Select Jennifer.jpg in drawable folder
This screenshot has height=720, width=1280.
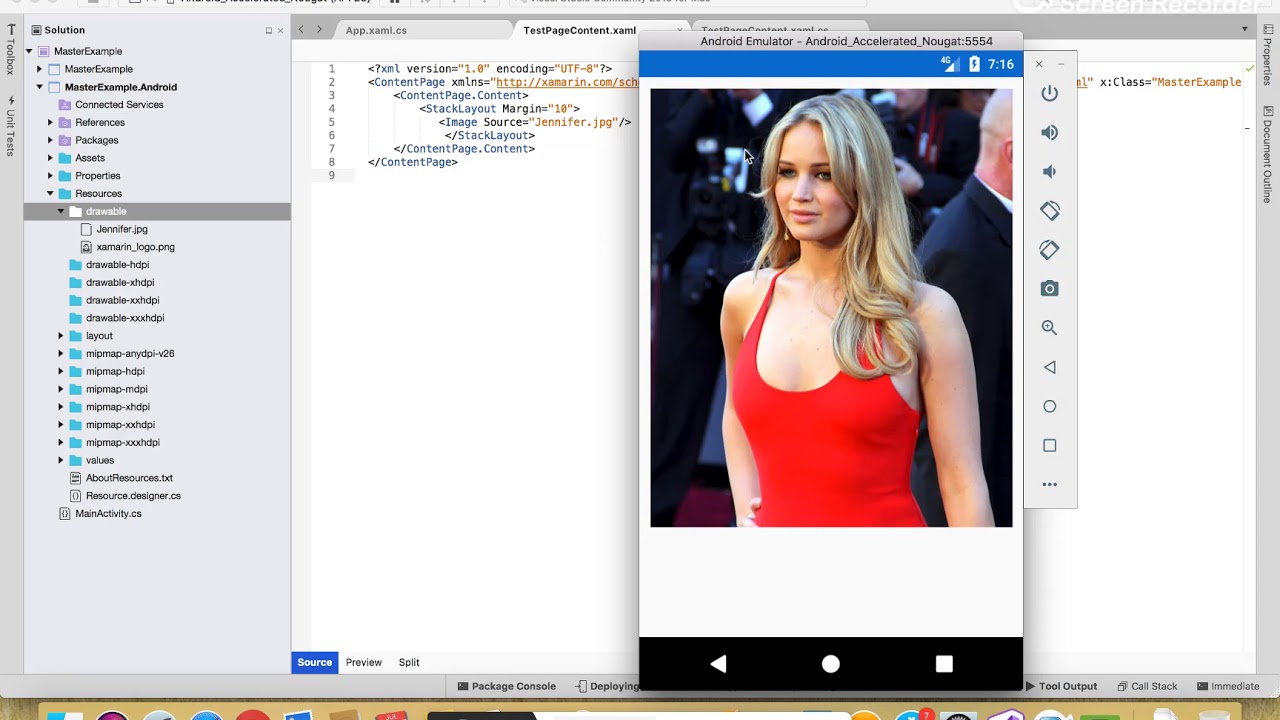(122, 229)
